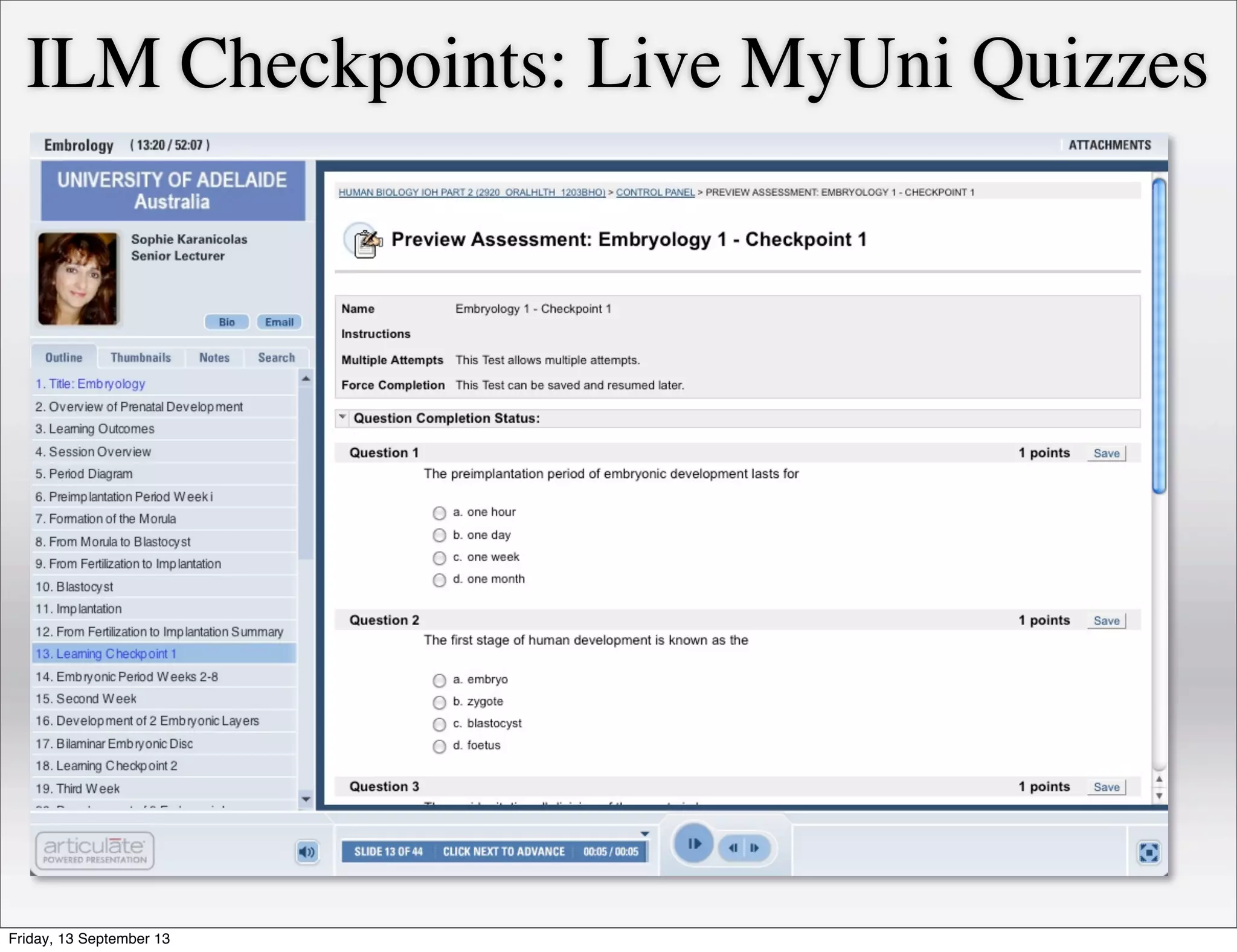Click the Email presenter button
This screenshot has width=1237, height=952.
point(279,322)
